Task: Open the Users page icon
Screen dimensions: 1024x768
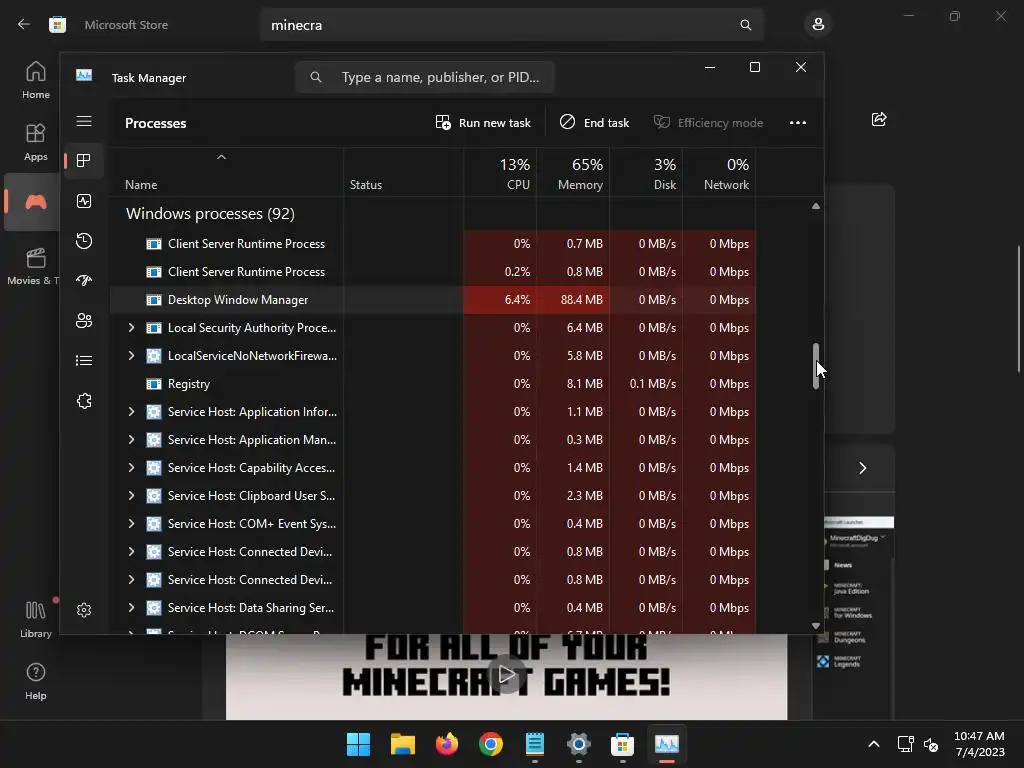Action: (84, 321)
